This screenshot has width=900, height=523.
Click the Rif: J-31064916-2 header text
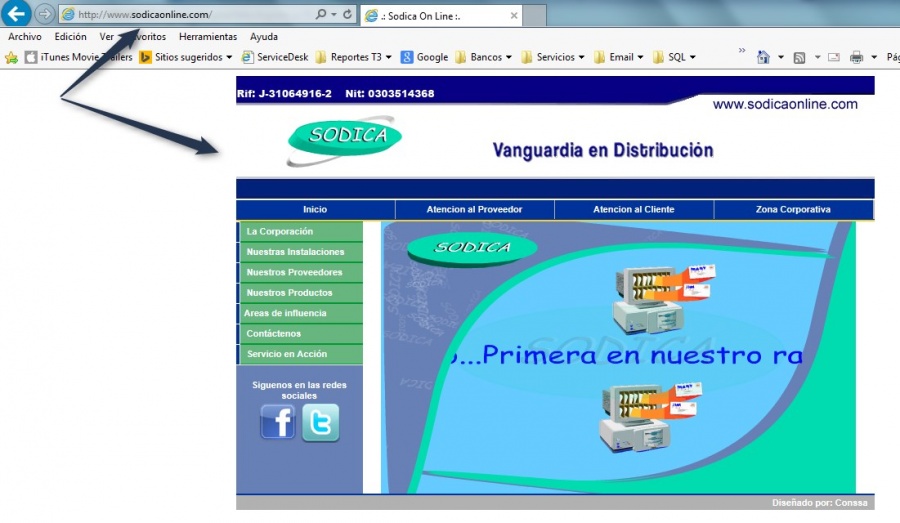point(284,94)
